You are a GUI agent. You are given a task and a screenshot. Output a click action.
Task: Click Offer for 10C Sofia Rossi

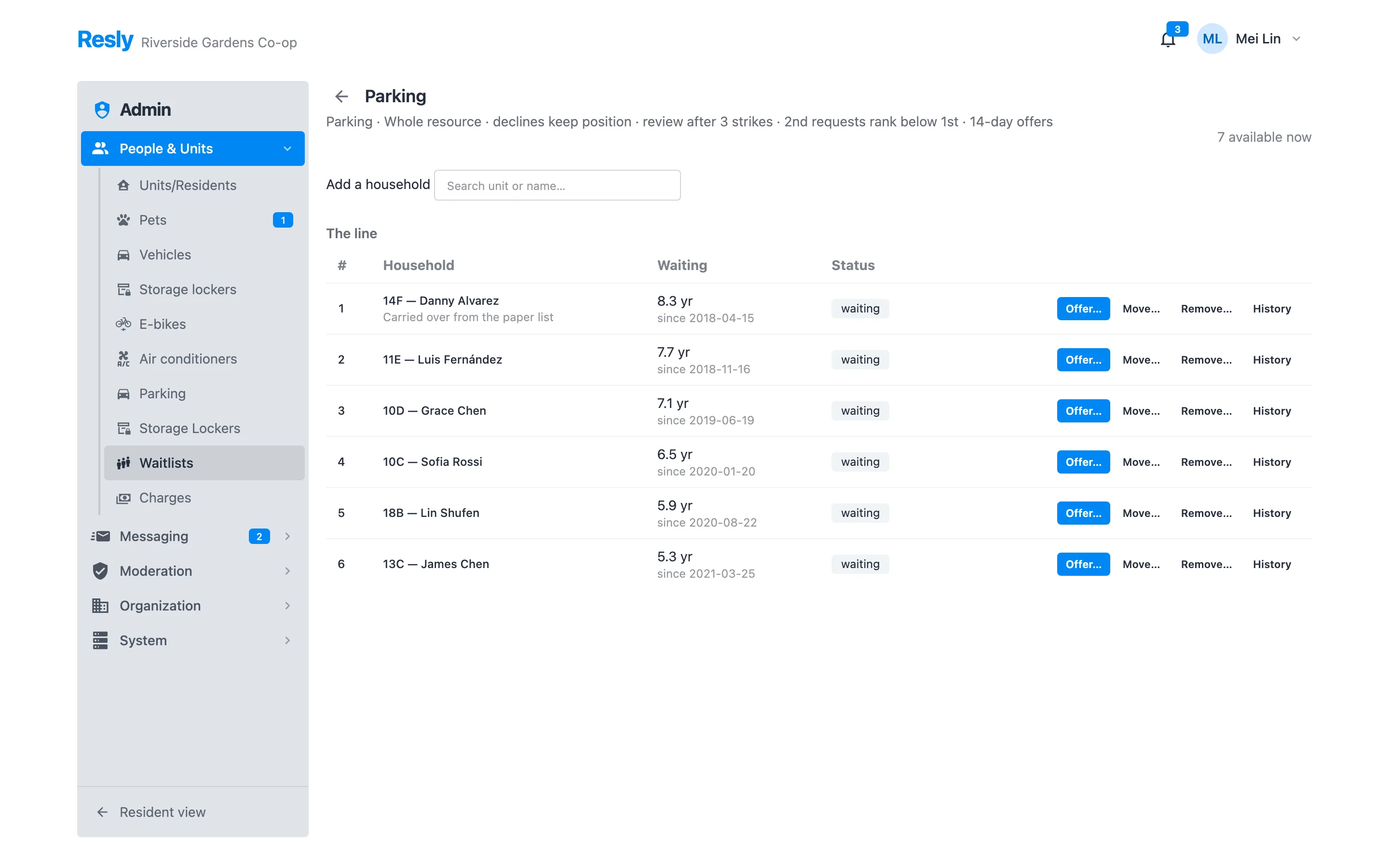(x=1083, y=462)
